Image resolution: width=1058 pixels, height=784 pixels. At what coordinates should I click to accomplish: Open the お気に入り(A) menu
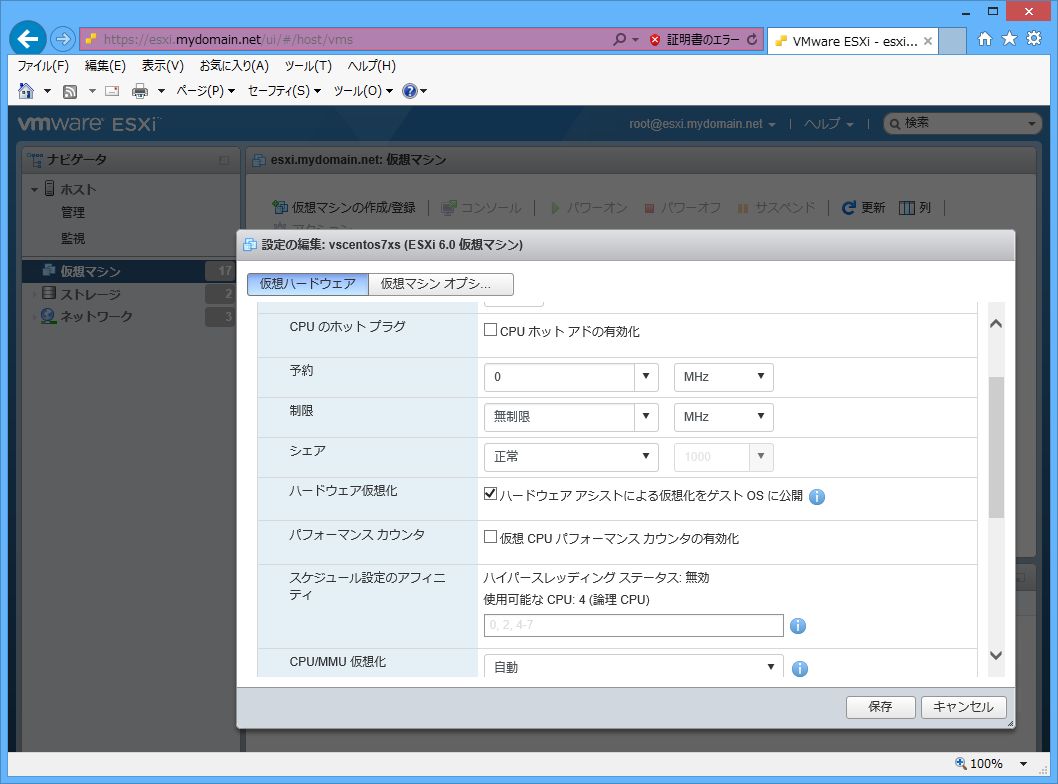(x=233, y=65)
